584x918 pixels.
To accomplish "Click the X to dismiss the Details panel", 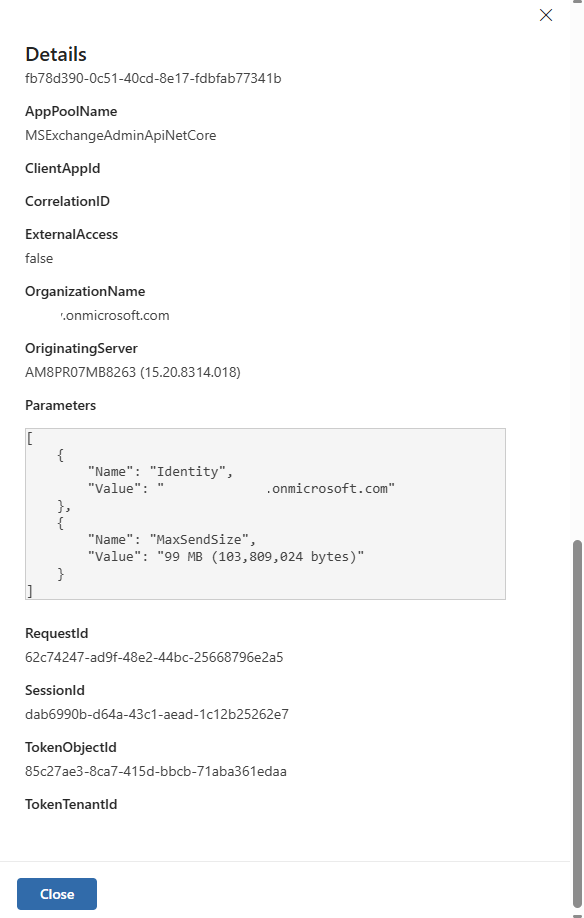I will [x=545, y=15].
